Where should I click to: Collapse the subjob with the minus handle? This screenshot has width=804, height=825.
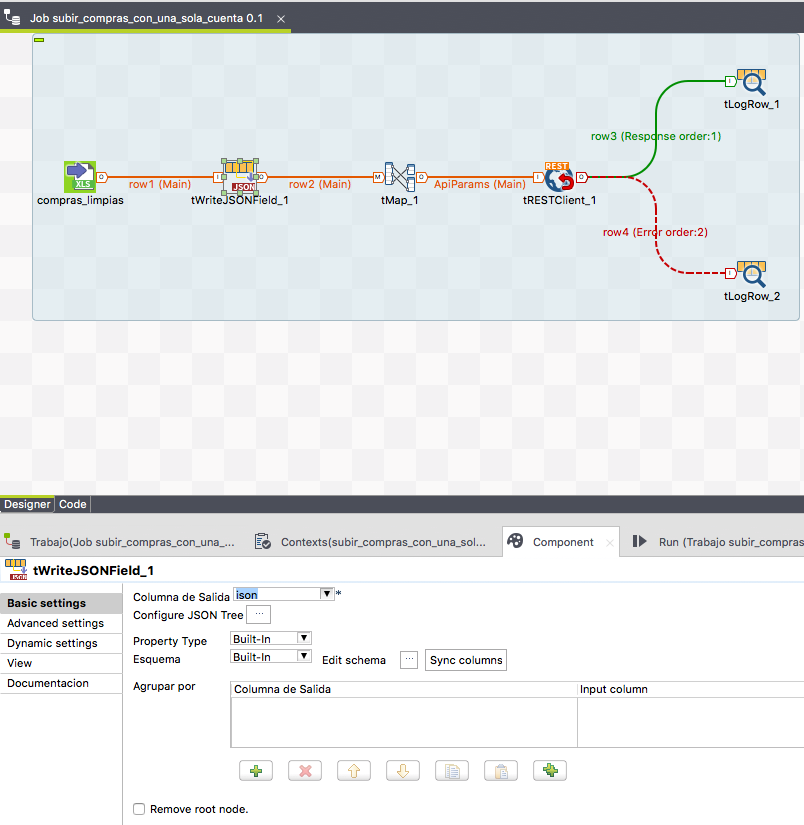click(39, 40)
